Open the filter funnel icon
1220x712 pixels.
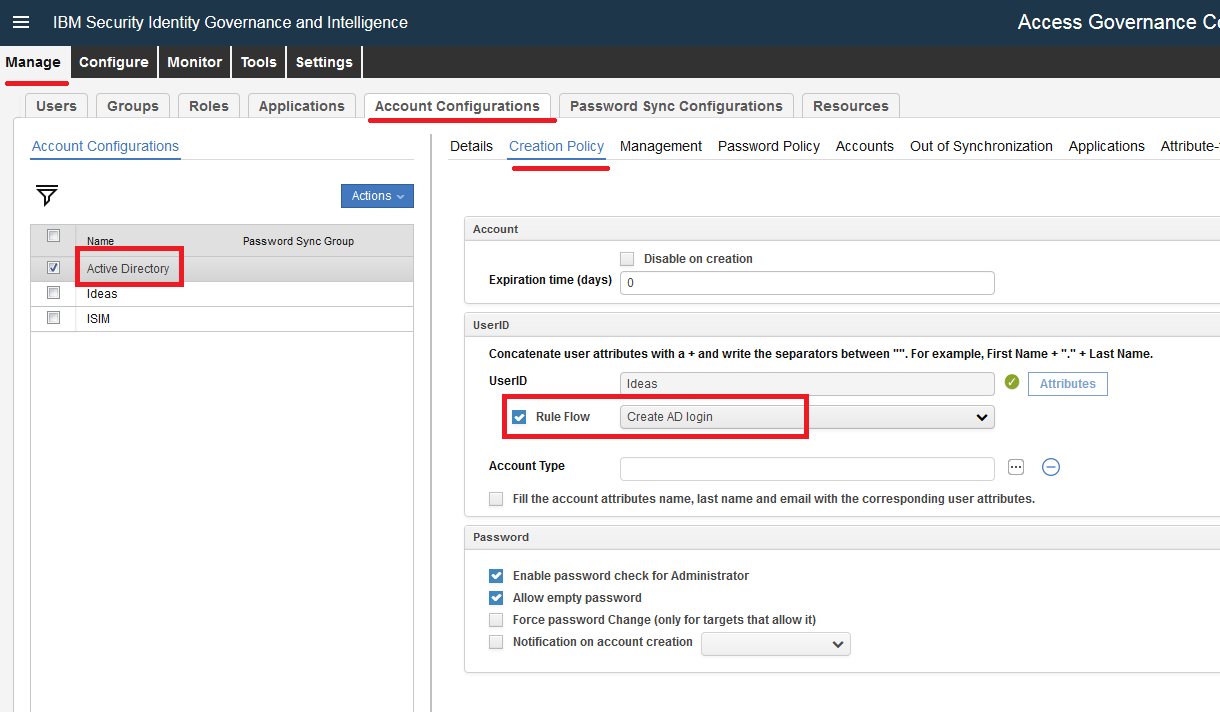pos(47,195)
